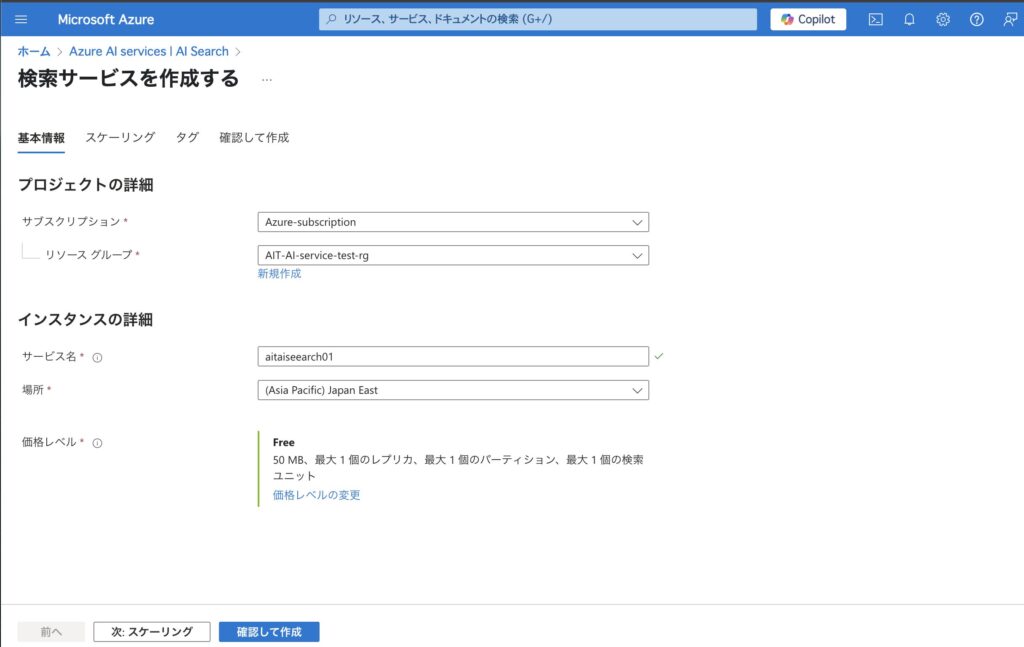Switch to the タグ tab
1024x647 pixels.
[187, 138]
